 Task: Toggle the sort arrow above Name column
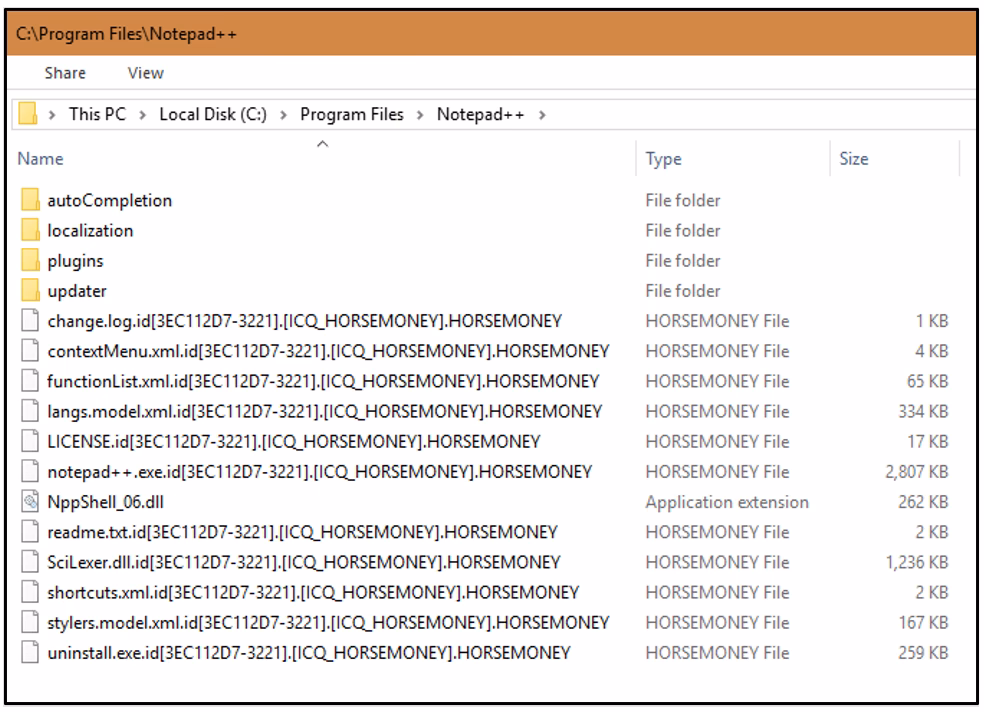tap(323, 144)
